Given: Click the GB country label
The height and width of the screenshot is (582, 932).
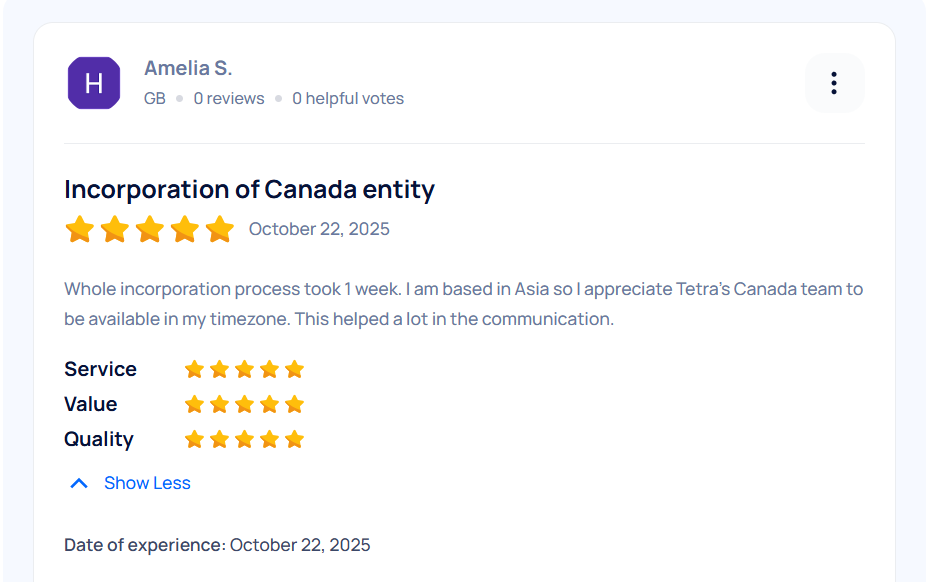Looking at the screenshot, I should [155, 98].
